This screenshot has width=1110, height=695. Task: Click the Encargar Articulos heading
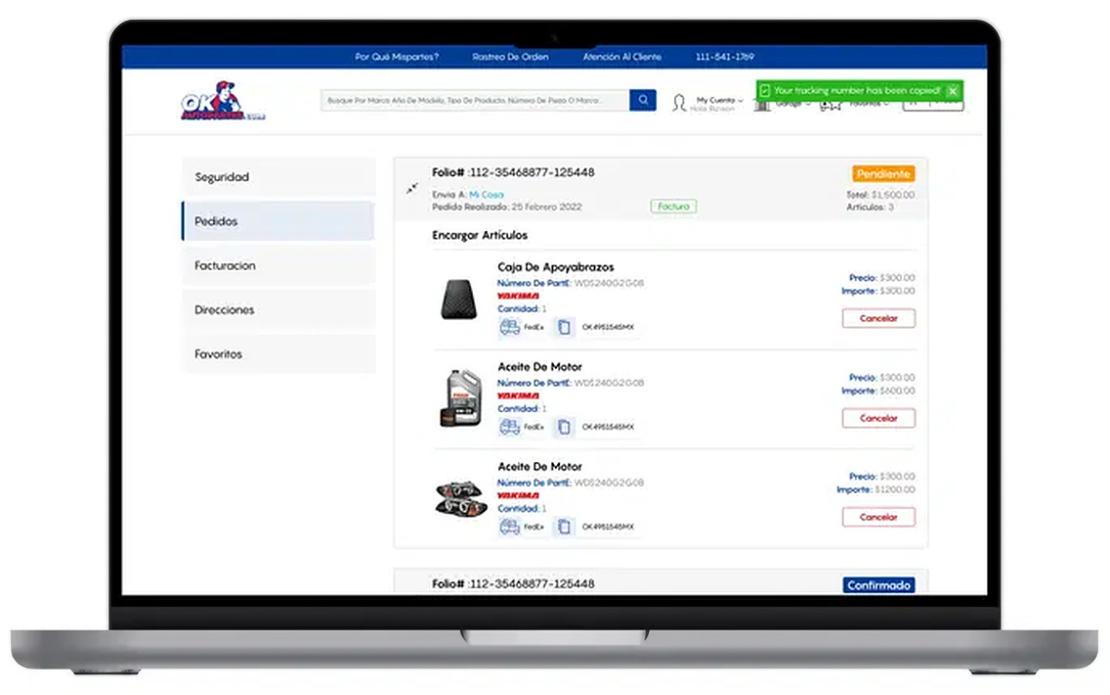(480, 235)
